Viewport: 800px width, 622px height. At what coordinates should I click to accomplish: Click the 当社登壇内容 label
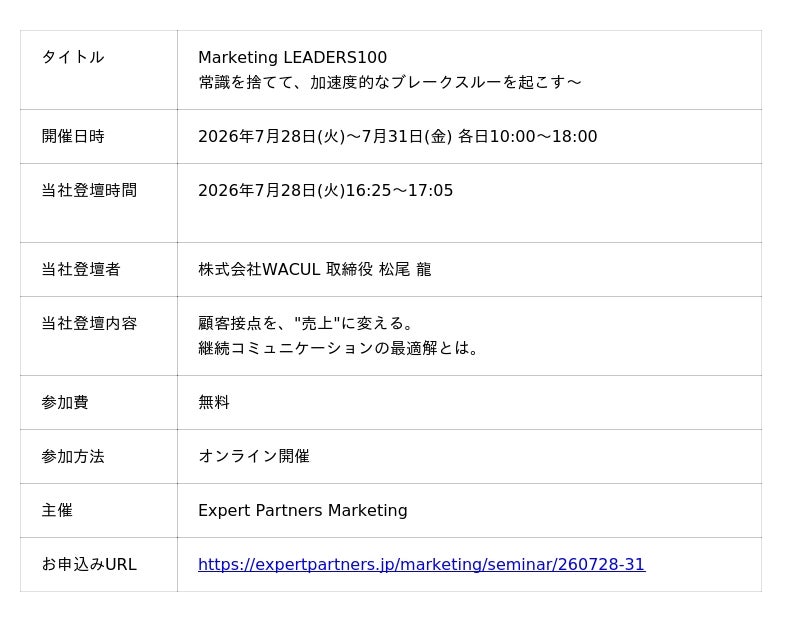[89, 323]
